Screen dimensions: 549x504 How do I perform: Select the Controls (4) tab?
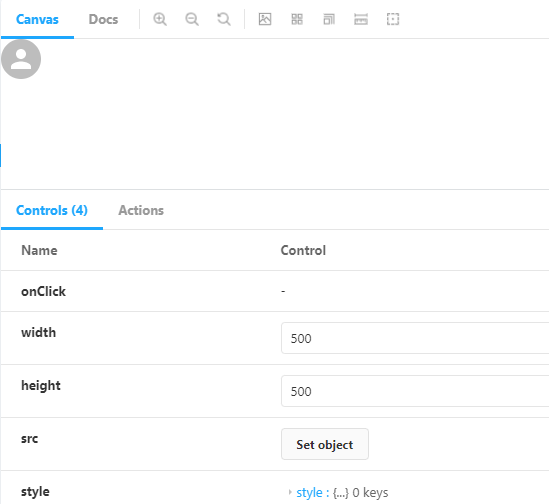coord(52,210)
